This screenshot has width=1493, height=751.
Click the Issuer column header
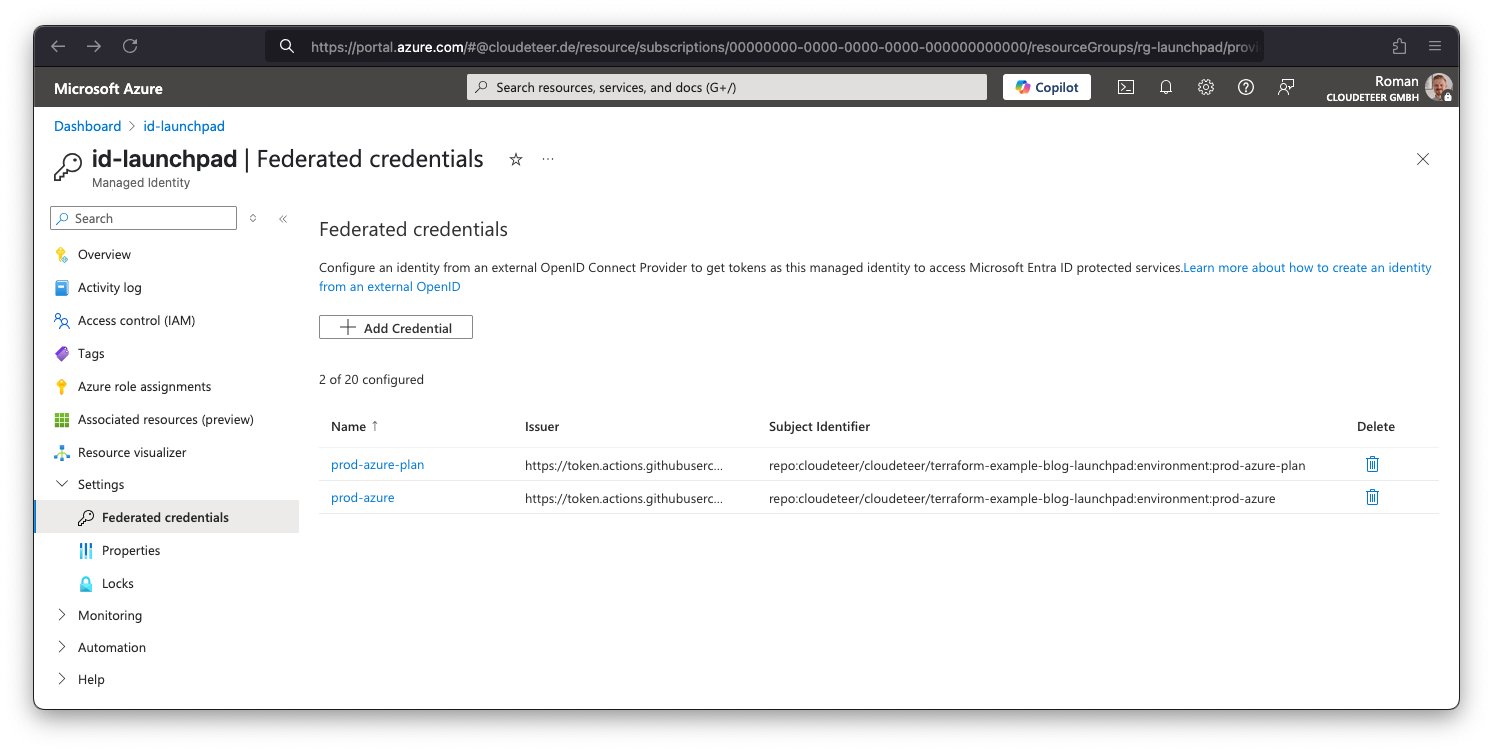[542, 426]
